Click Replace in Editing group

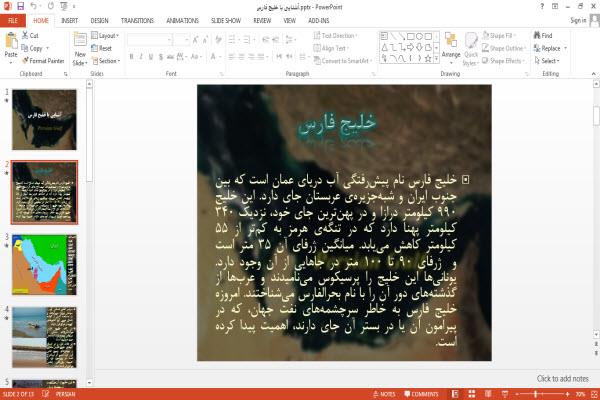point(547,48)
